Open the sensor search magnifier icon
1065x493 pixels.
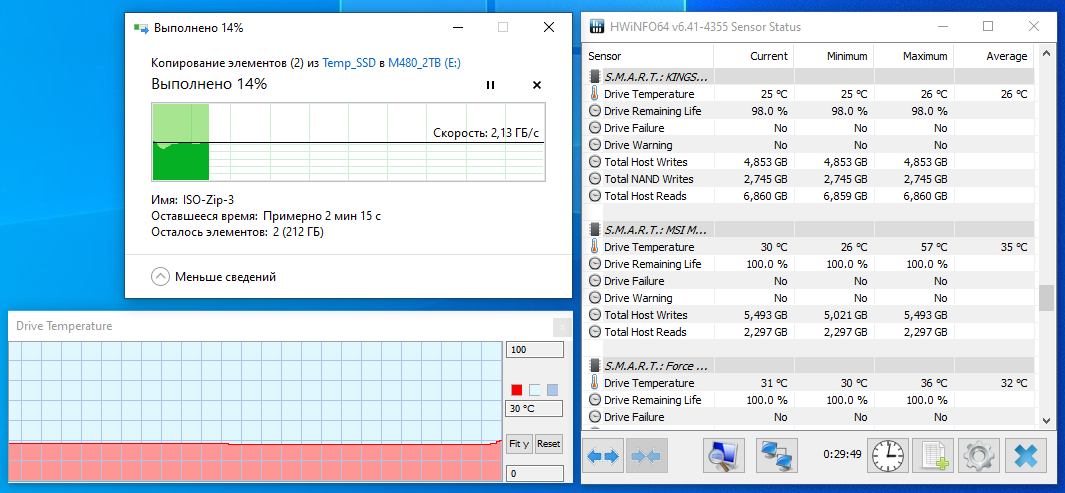coord(723,456)
